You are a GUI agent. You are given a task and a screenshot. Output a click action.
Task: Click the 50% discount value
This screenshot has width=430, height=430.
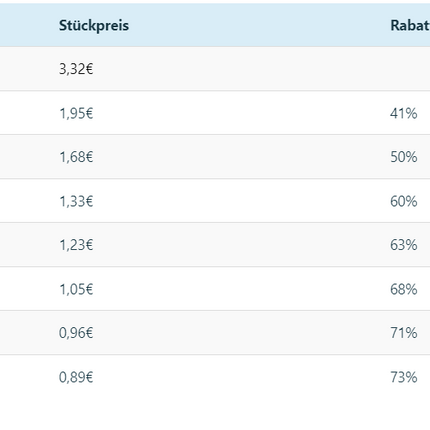pyautogui.click(x=403, y=157)
